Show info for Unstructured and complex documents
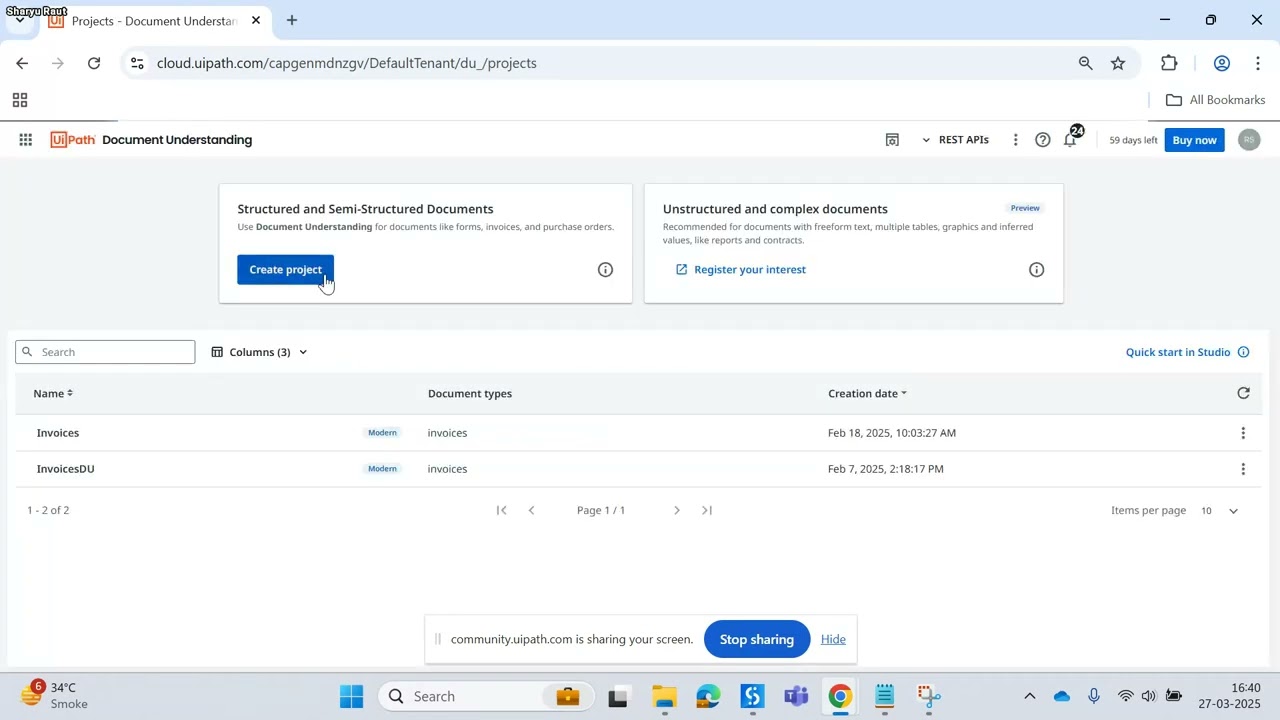This screenshot has height=720, width=1280. [1036, 270]
